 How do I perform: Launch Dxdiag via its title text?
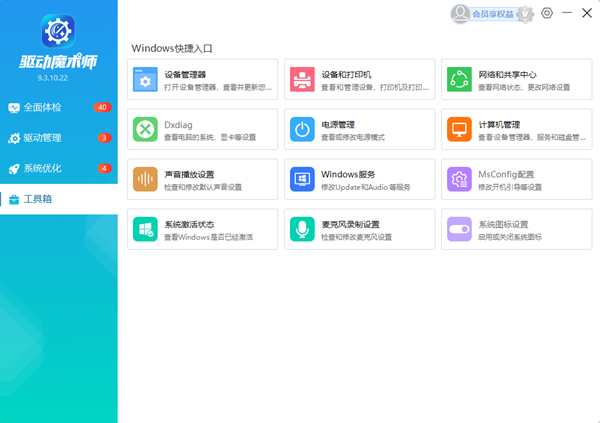pyautogui.click(x=178, y=125)
